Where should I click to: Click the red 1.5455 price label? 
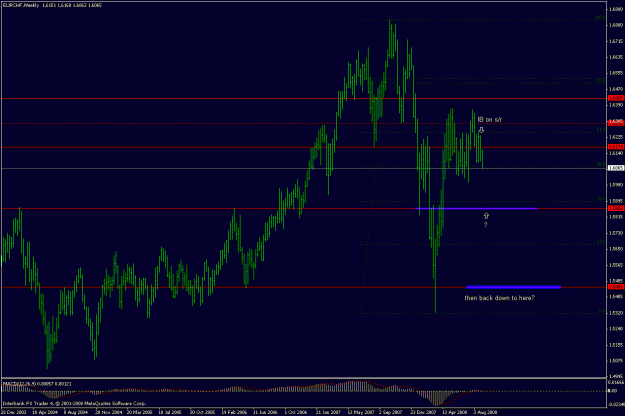pyautogui.click(x=616, y=287)
